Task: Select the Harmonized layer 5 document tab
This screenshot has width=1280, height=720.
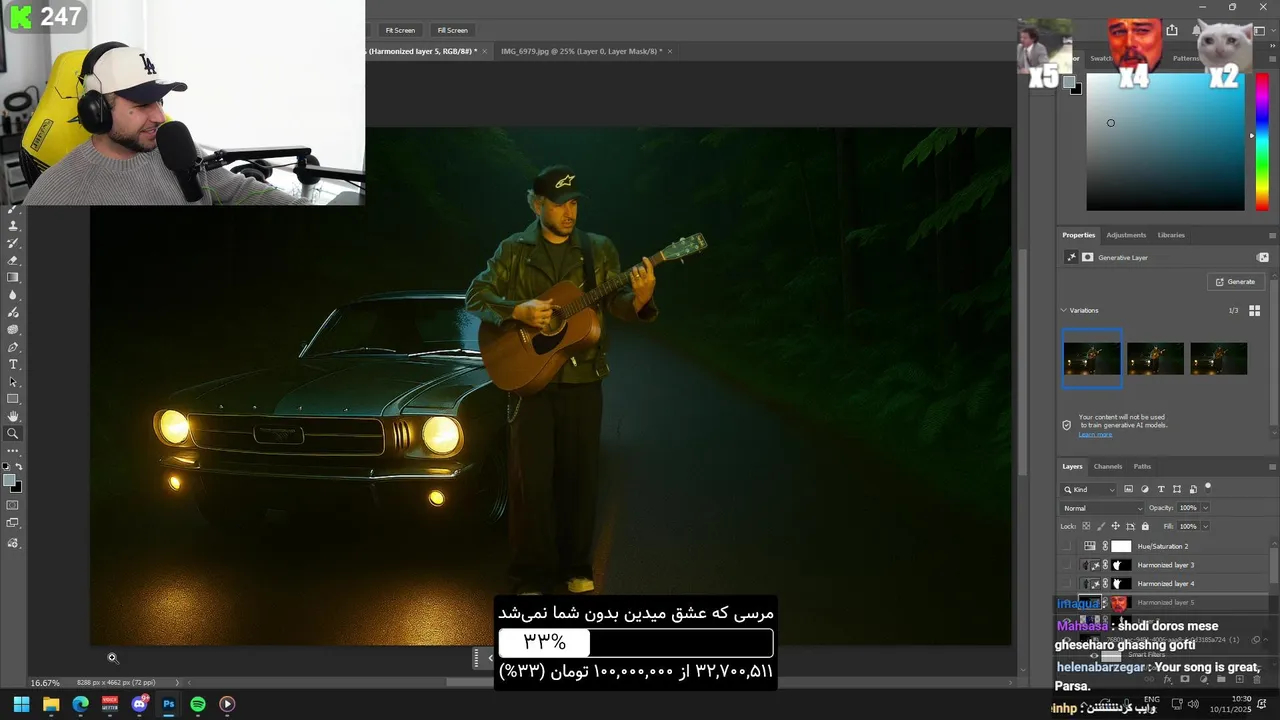Action: click(x=423, y=51)
